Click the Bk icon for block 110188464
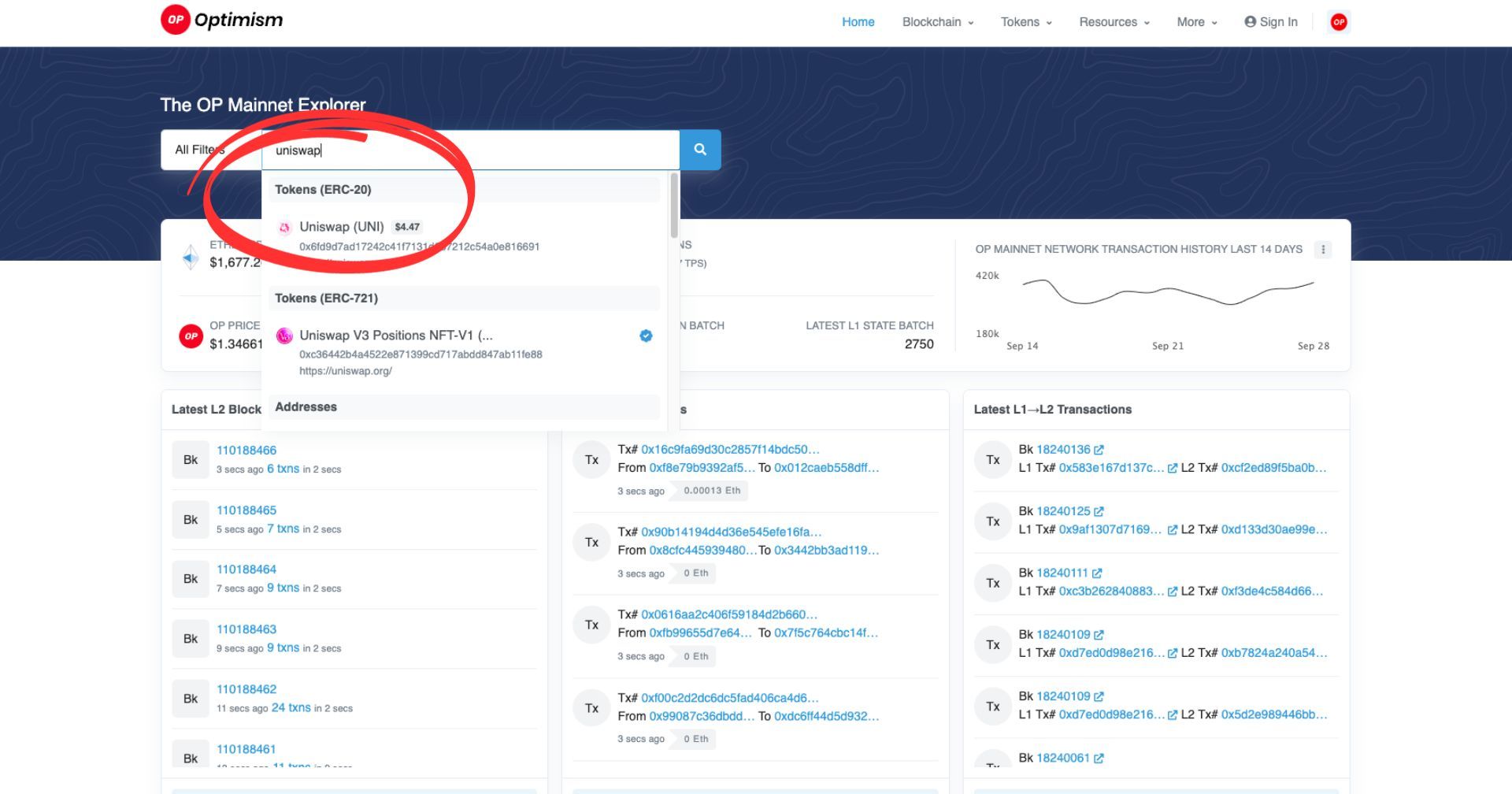This screenshot has height=794, width=1512. tap(191, 579)
